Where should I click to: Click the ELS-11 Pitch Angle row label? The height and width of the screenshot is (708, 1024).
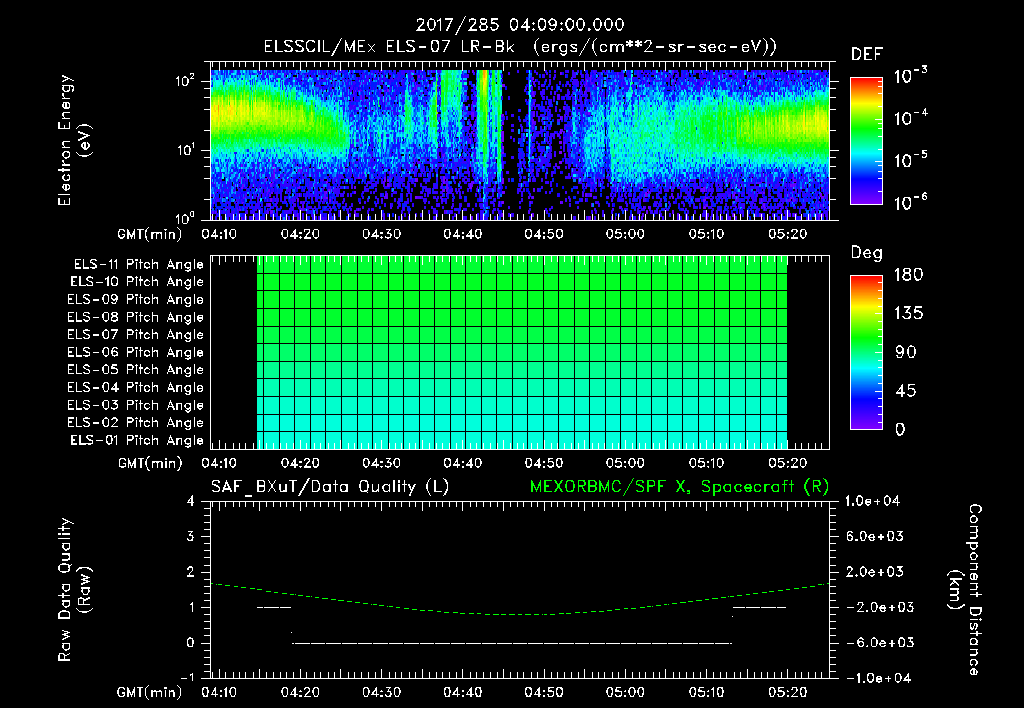138,265
